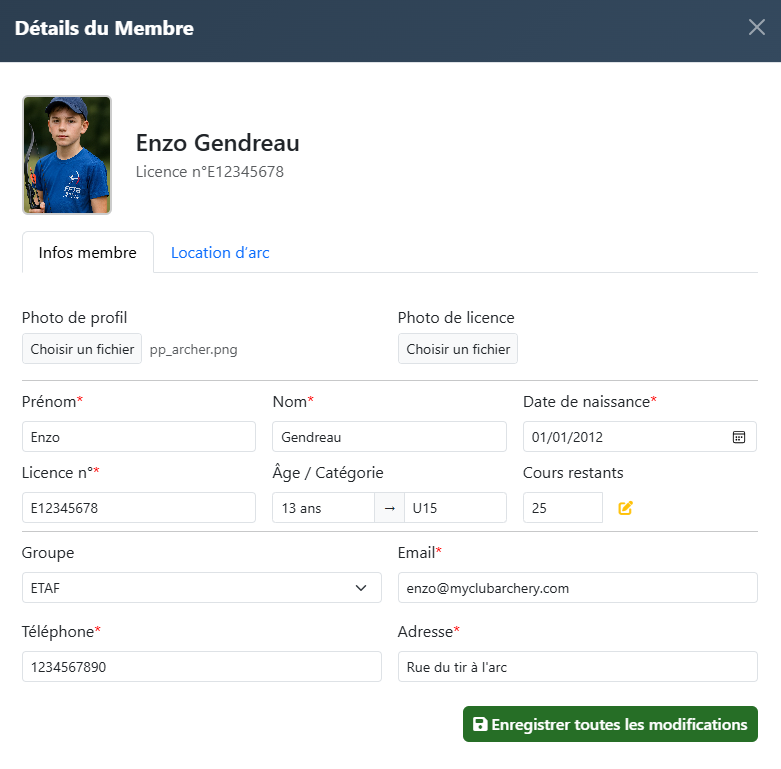Screen dimensions: 781x769
Task: Click the Nom field containing Gendreau
Action: point(389,437)
